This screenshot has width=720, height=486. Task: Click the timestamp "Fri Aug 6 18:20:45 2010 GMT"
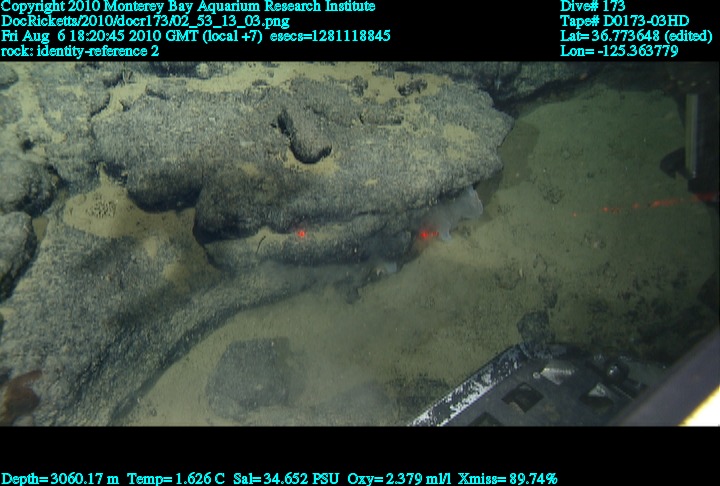[x=100, y=36]
